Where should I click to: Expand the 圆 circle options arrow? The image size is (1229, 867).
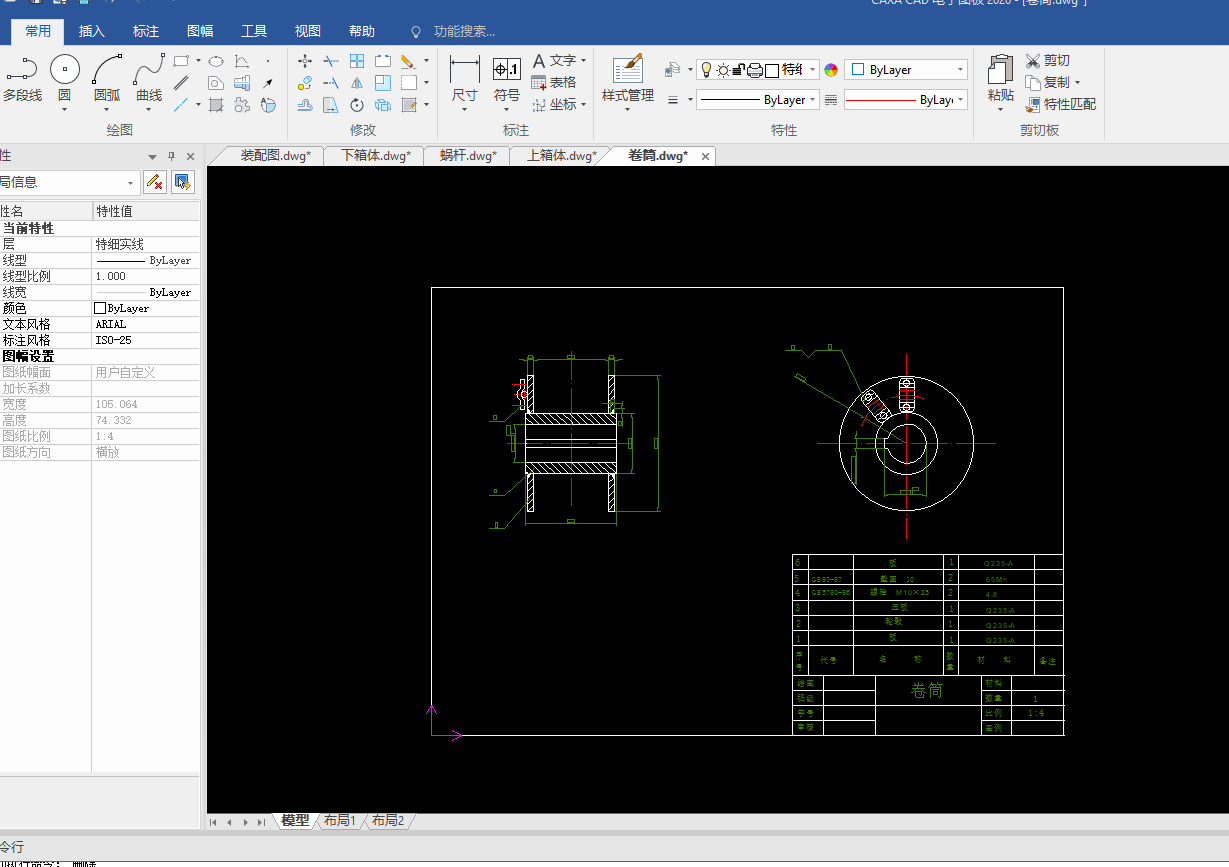65,109
